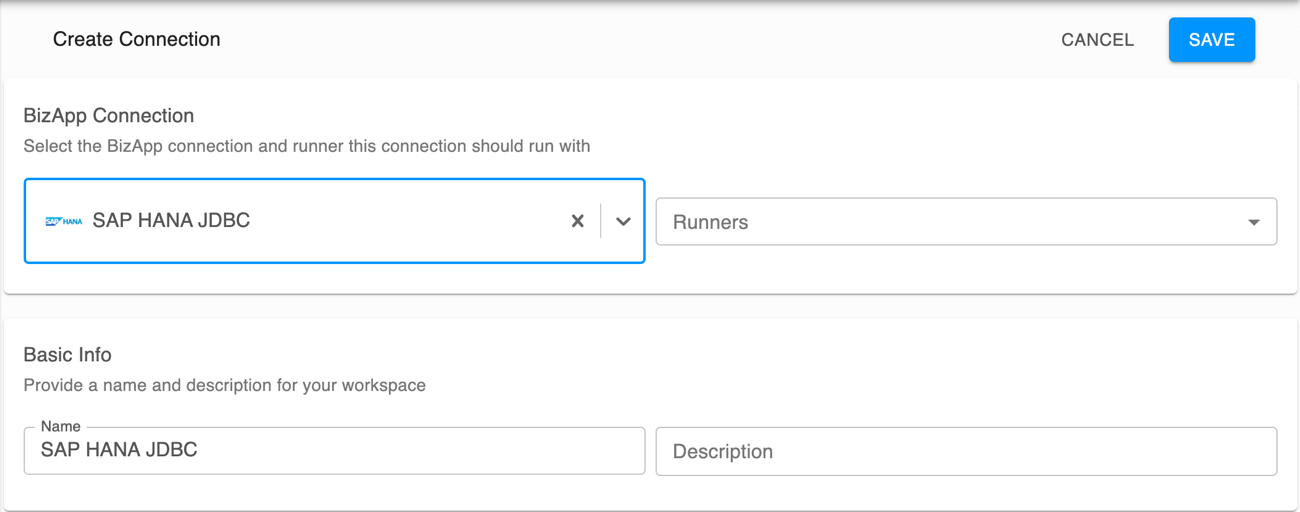This screenshot has width=1300, height=512.
Task: Expand the BizApp connection chevron
Action: [623, 221]
